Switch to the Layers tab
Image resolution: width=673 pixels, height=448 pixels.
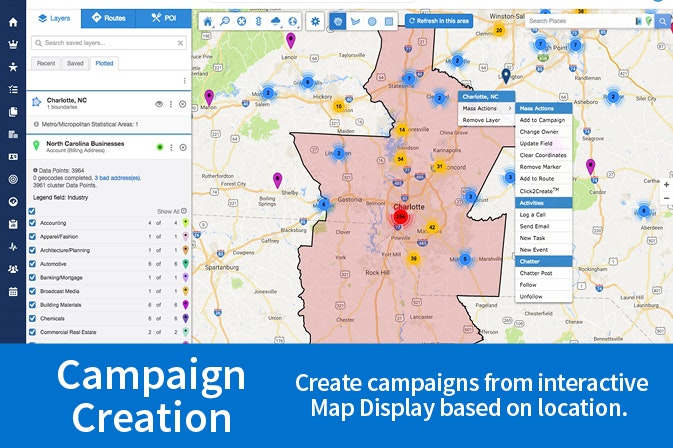click(54, 18)
